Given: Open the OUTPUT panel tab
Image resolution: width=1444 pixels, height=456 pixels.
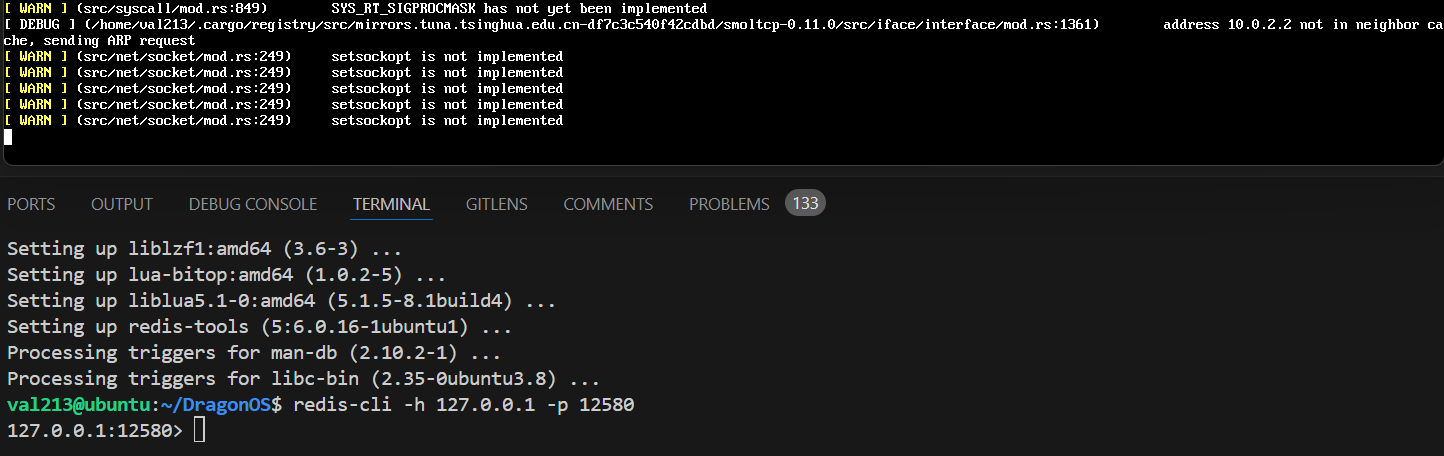Looking at the screenshot, I should 122,204.
